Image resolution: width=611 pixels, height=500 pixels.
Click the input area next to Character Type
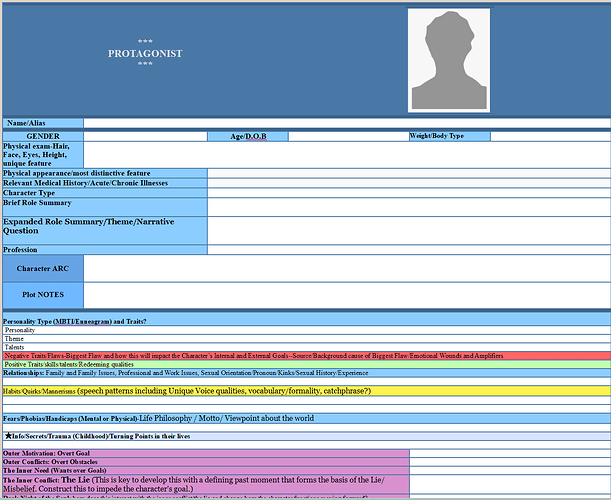pos(408,193)
